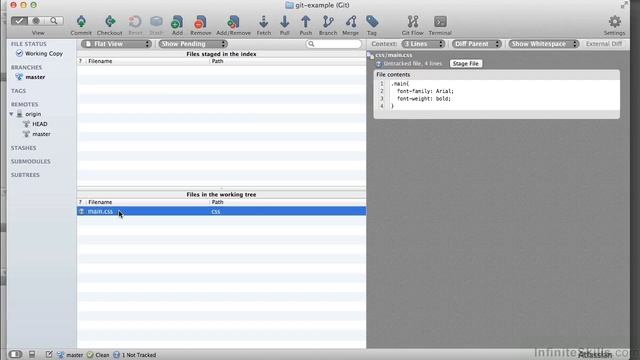This screenshot has width=640, height=360.
Task: Click the Merge toolbar icon
Action: [351, 22]
